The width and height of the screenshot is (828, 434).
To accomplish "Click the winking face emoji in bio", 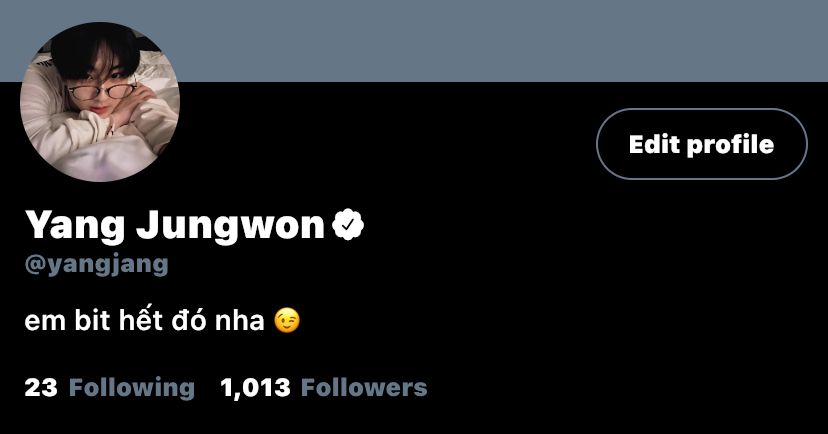I will pos(287,320).
